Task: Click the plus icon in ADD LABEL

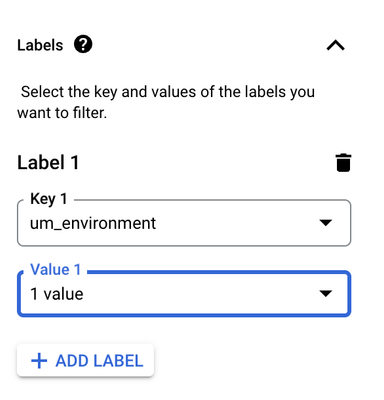Action: point(39,361)
